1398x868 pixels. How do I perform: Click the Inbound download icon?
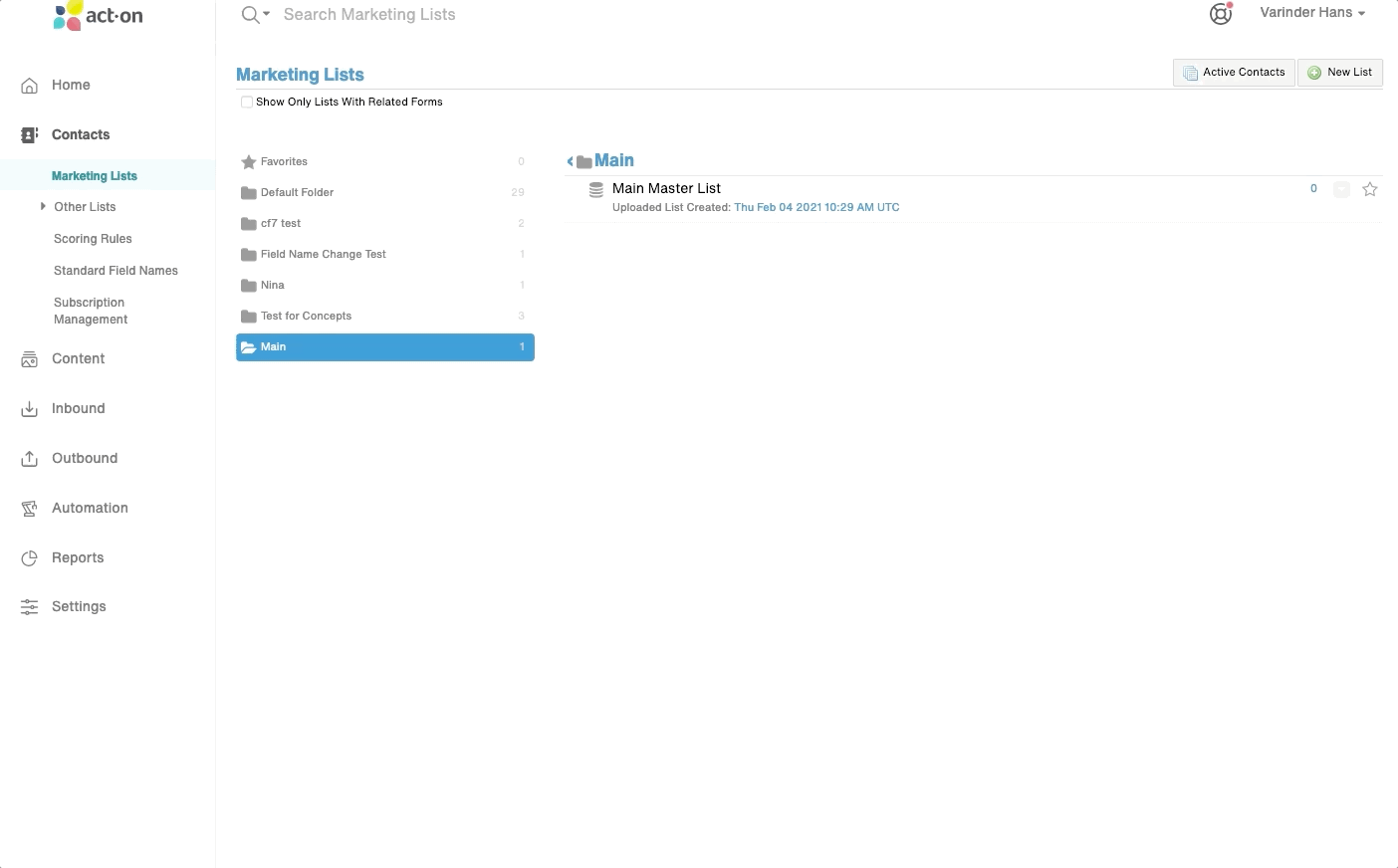pyautogui.click(x=30, y=409)
